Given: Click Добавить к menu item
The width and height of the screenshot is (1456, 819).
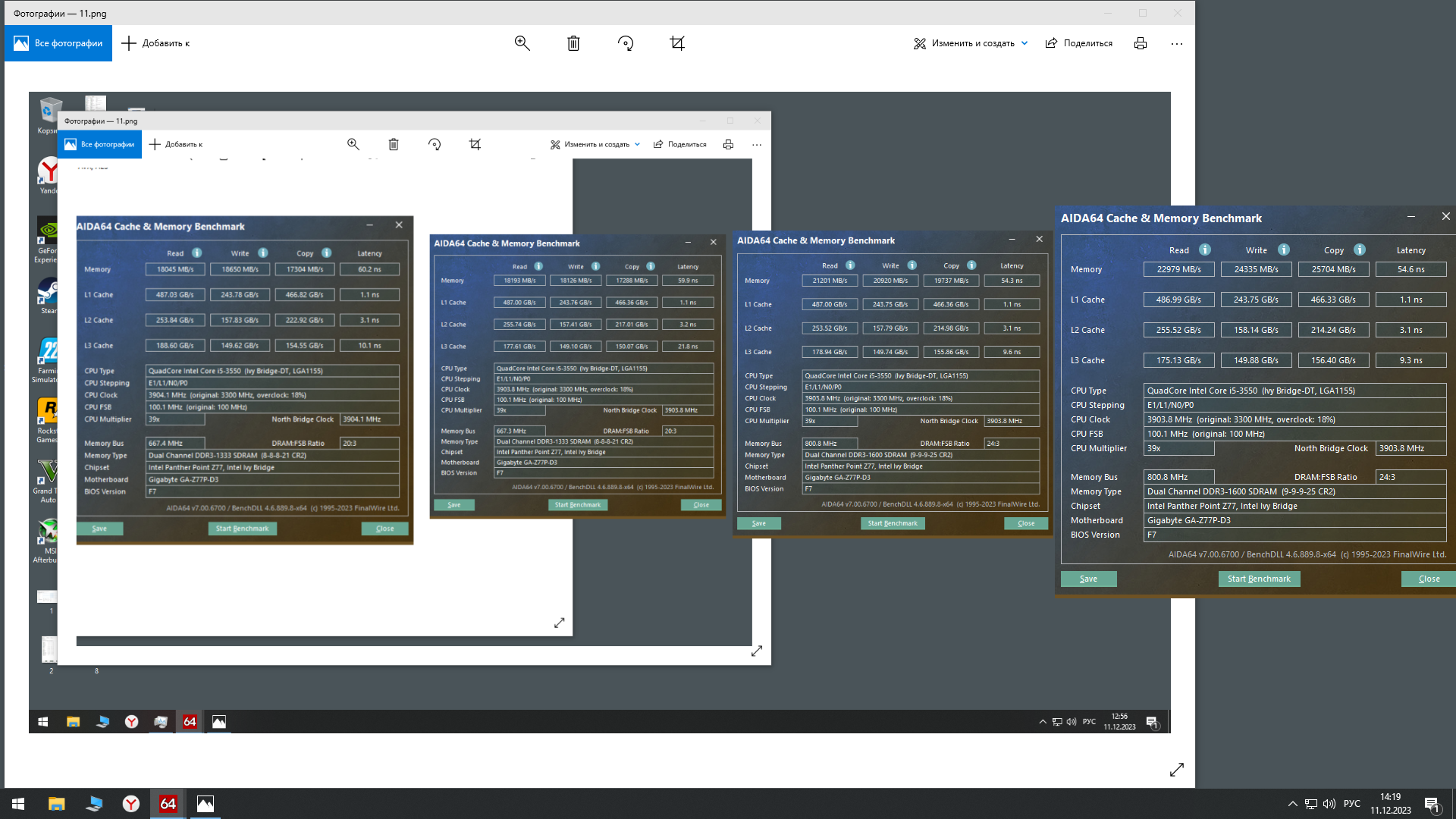Looking at the screenshot, I should (x=155, y=43).
